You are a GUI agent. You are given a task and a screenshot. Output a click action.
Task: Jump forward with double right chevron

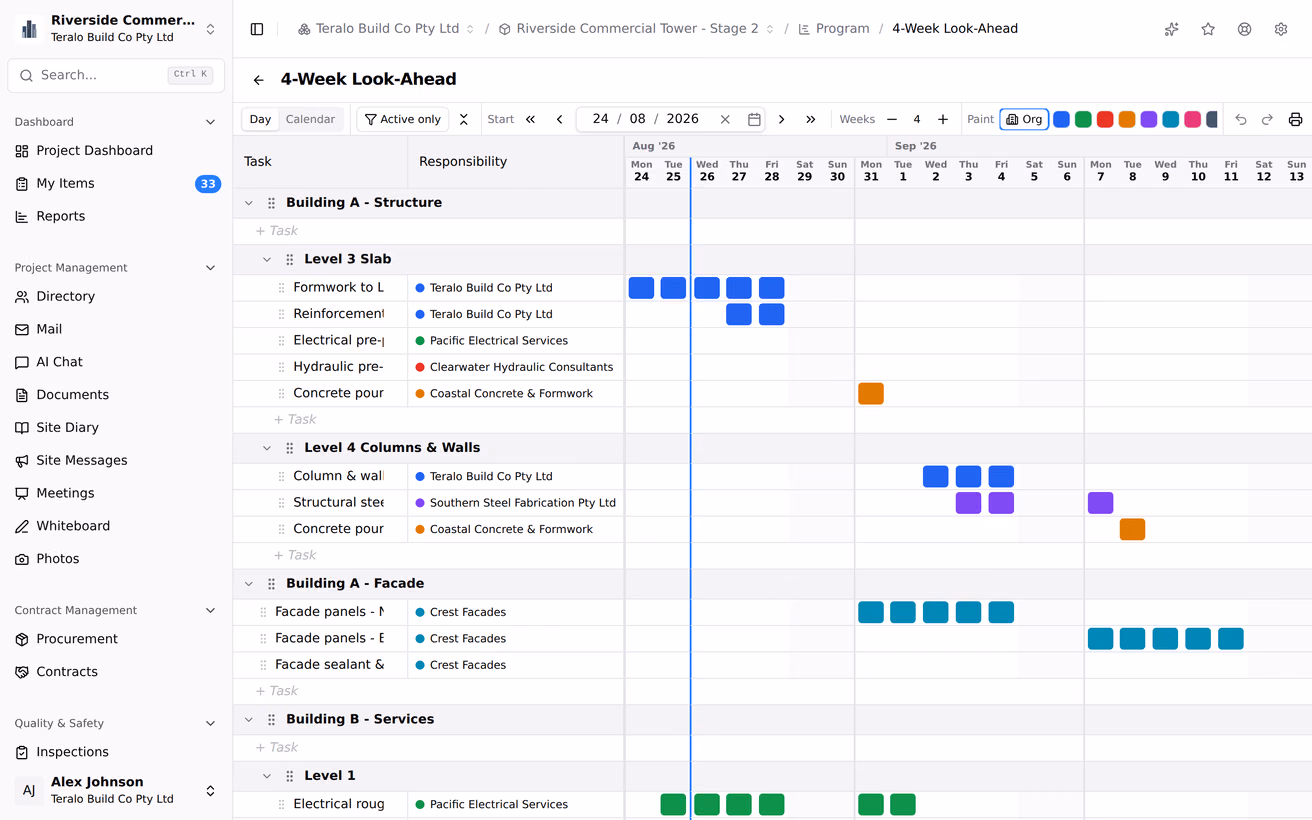pos(811,119)
